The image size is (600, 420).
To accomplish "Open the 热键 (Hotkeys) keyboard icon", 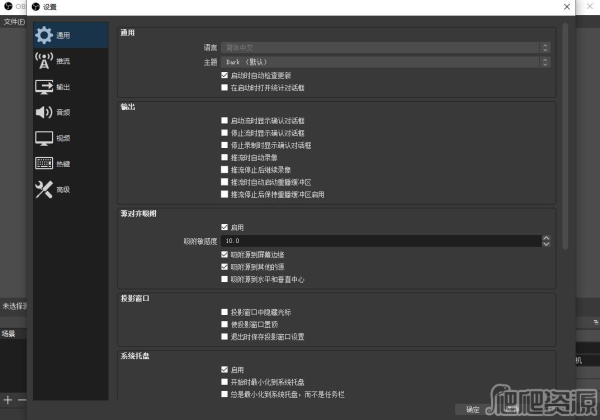I will (44, 163).
